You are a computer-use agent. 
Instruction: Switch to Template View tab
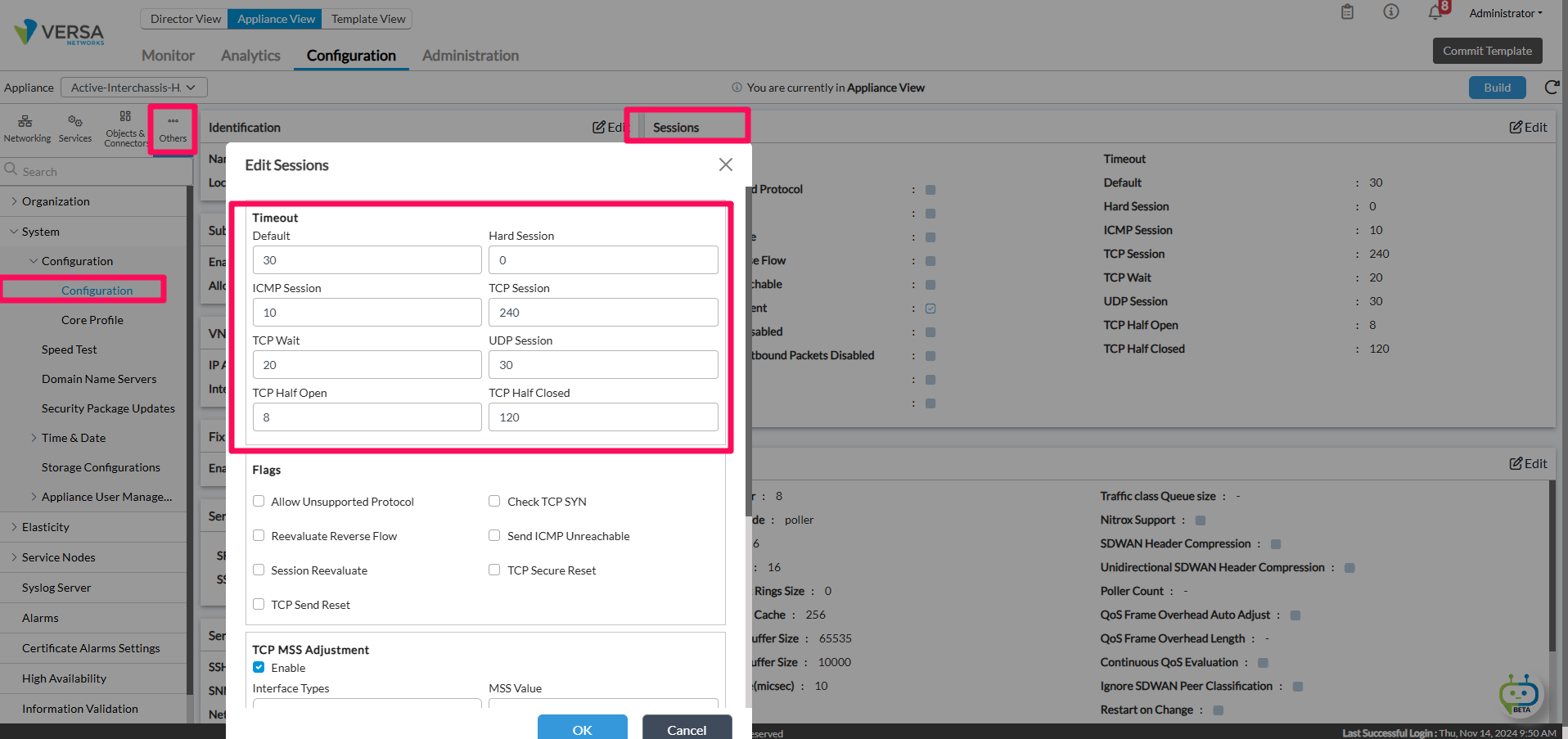368,19
